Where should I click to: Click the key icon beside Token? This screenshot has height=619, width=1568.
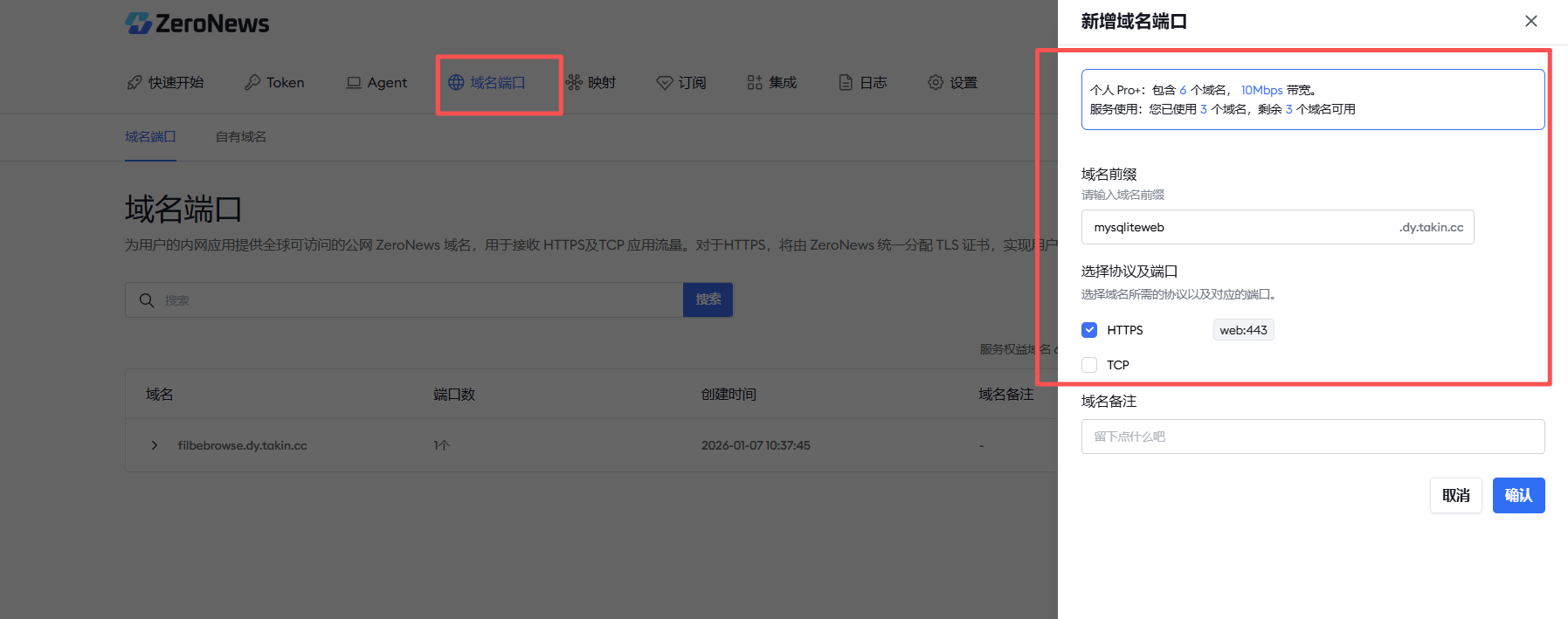252,82
